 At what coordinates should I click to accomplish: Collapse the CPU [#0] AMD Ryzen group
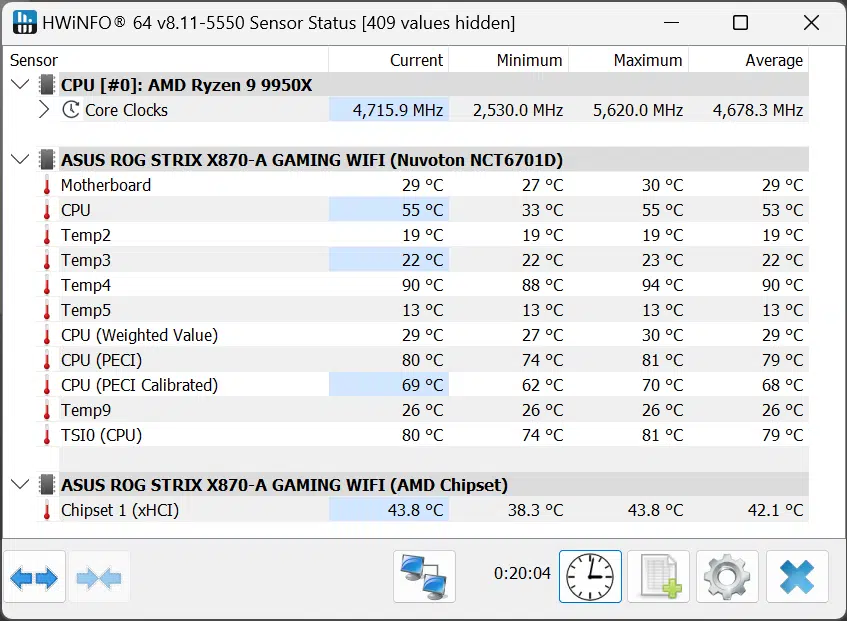pos(20,84)
